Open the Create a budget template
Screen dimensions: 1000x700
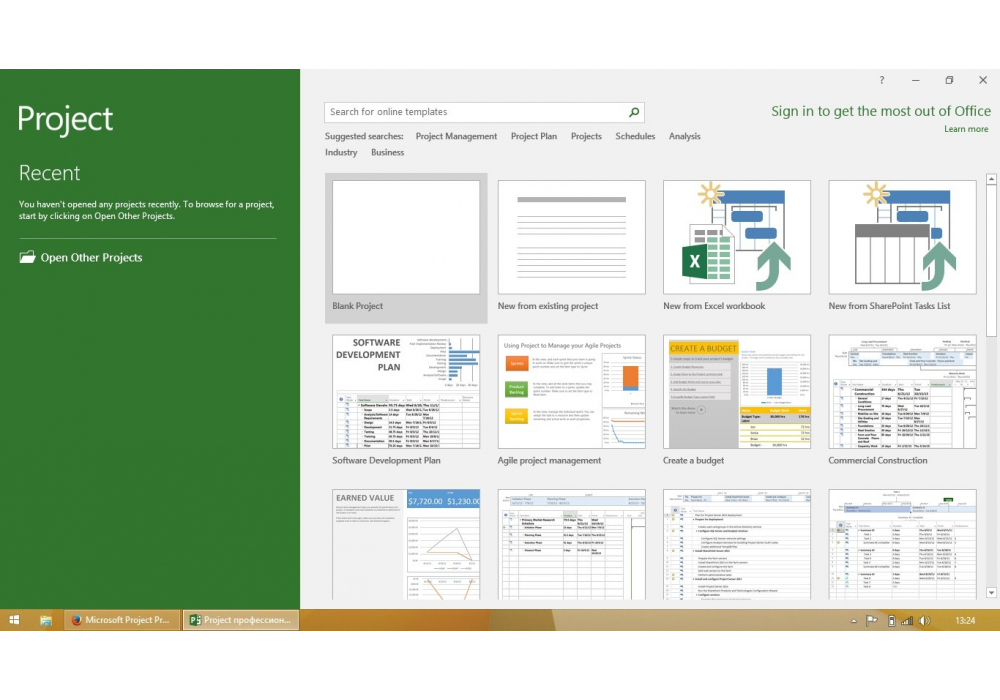coord(737,400)
